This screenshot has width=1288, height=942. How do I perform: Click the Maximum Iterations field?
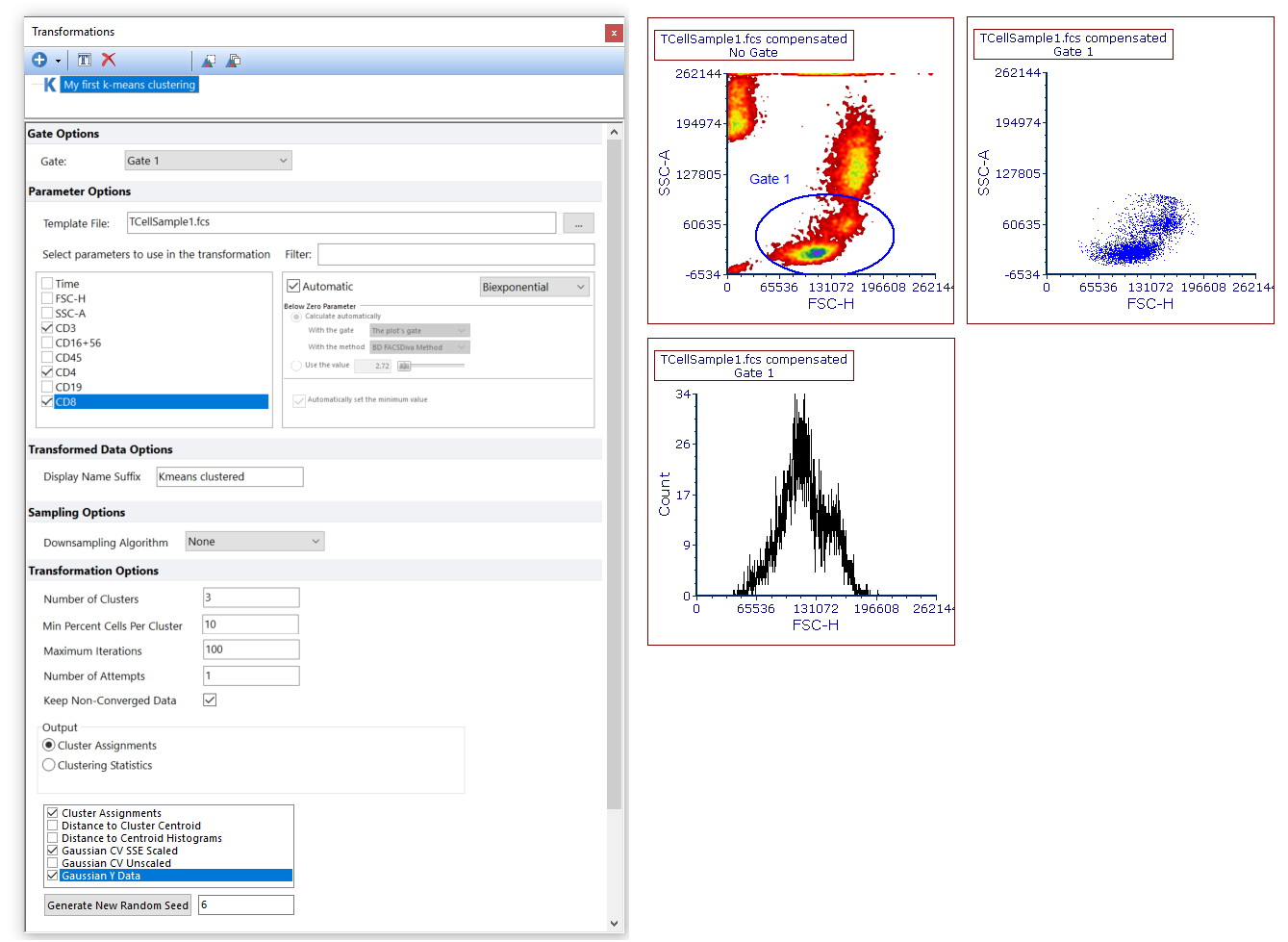pos(251,649)
